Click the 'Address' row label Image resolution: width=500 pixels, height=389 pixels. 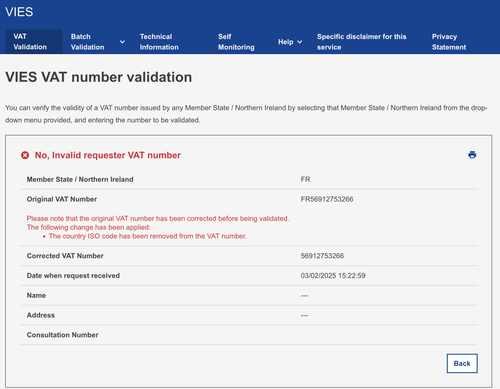coord(41,315)
